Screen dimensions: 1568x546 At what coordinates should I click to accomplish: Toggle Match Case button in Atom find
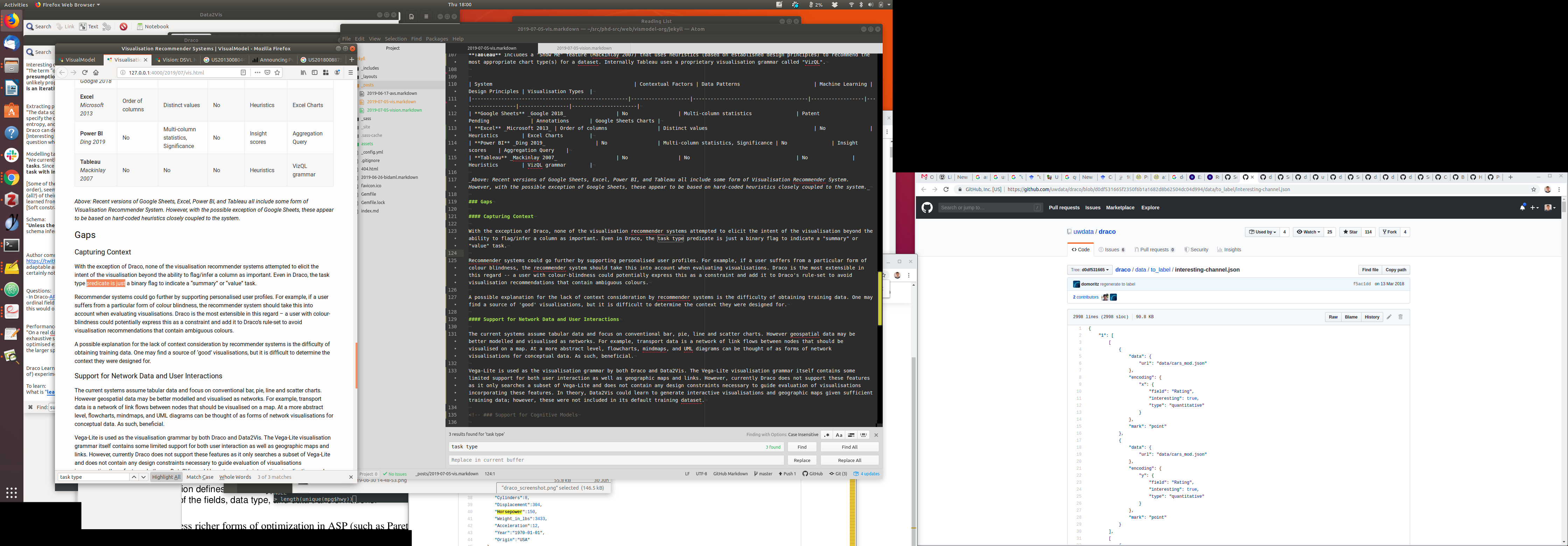pyautogui.click(x=839, y=435)
